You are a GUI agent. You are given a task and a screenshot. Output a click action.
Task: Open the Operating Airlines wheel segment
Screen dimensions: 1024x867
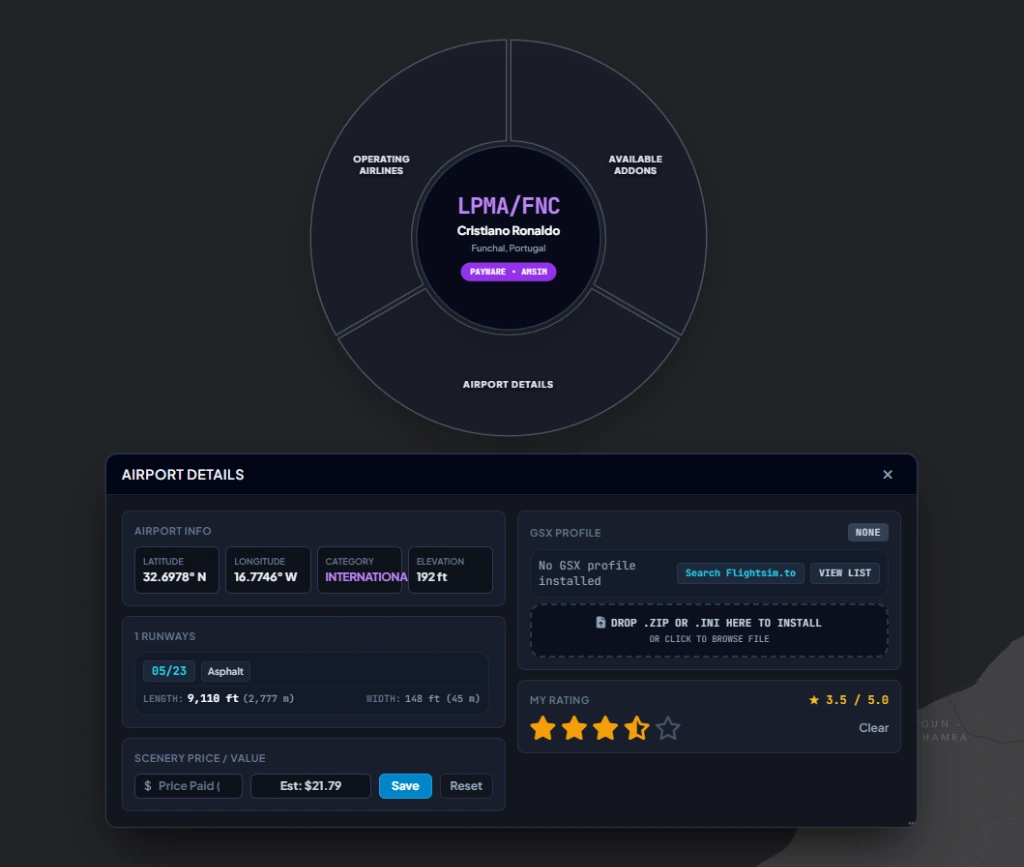click(x=381, y=165)
